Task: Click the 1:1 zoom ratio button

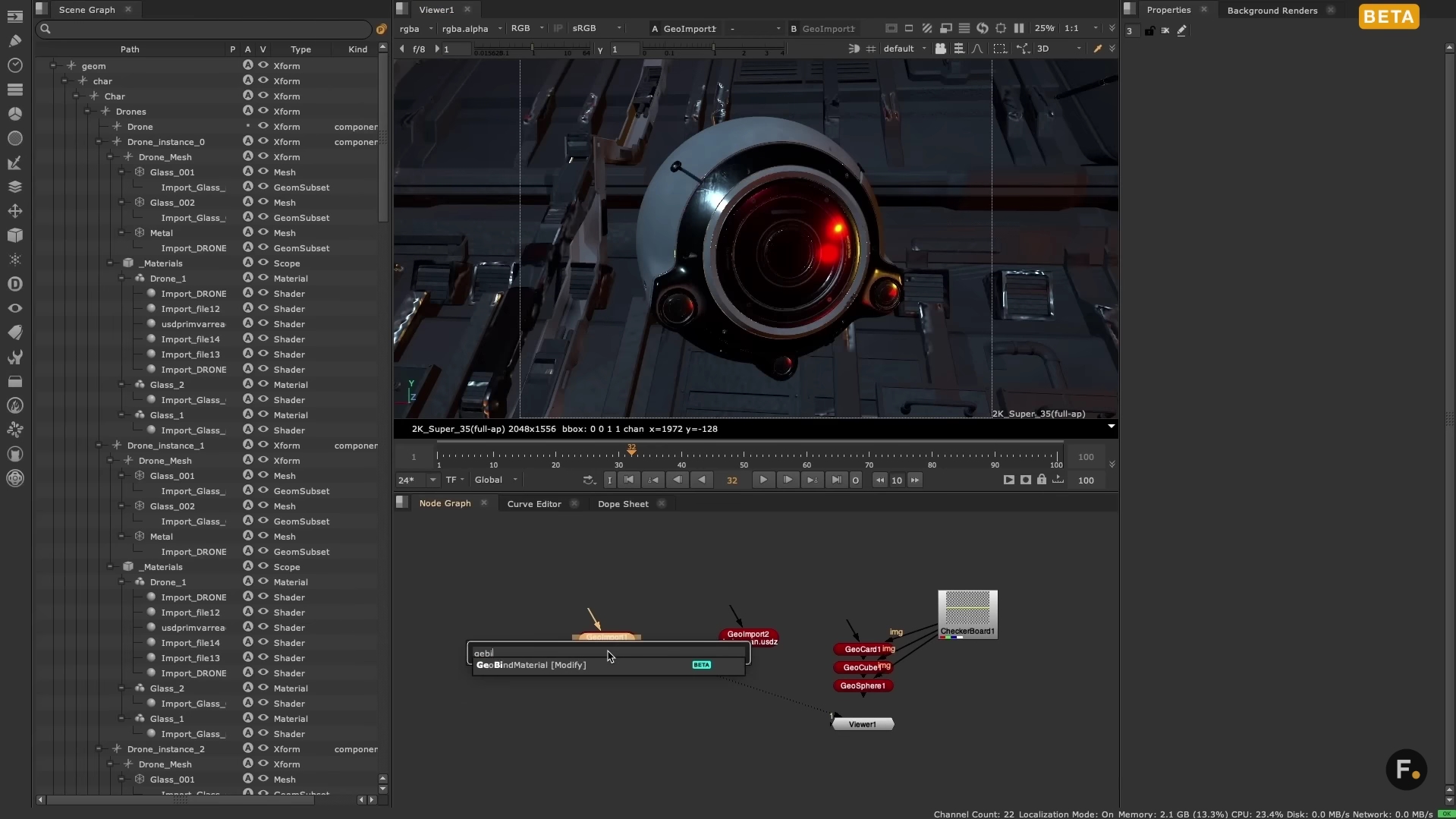Action: click(1071, 28)
